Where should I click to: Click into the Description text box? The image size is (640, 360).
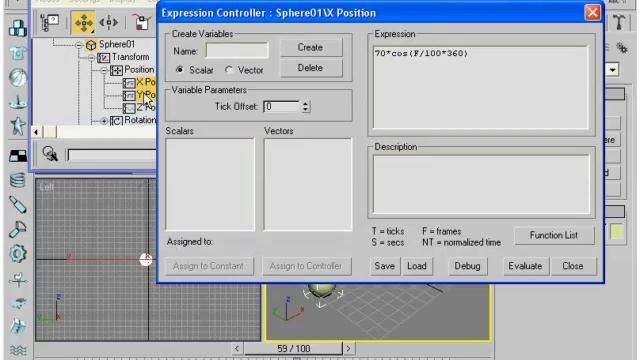(482, 184)
